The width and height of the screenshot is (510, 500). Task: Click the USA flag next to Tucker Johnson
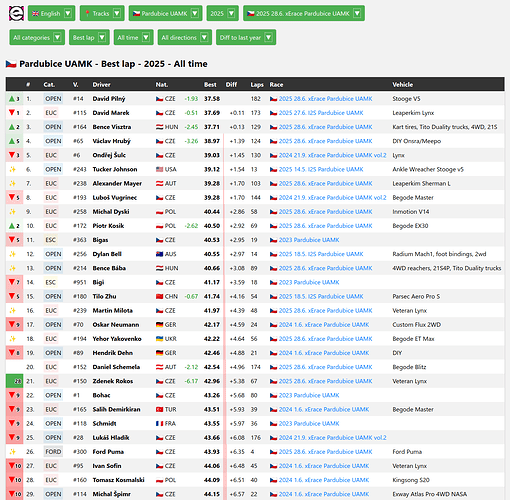[x=160, y=169]
